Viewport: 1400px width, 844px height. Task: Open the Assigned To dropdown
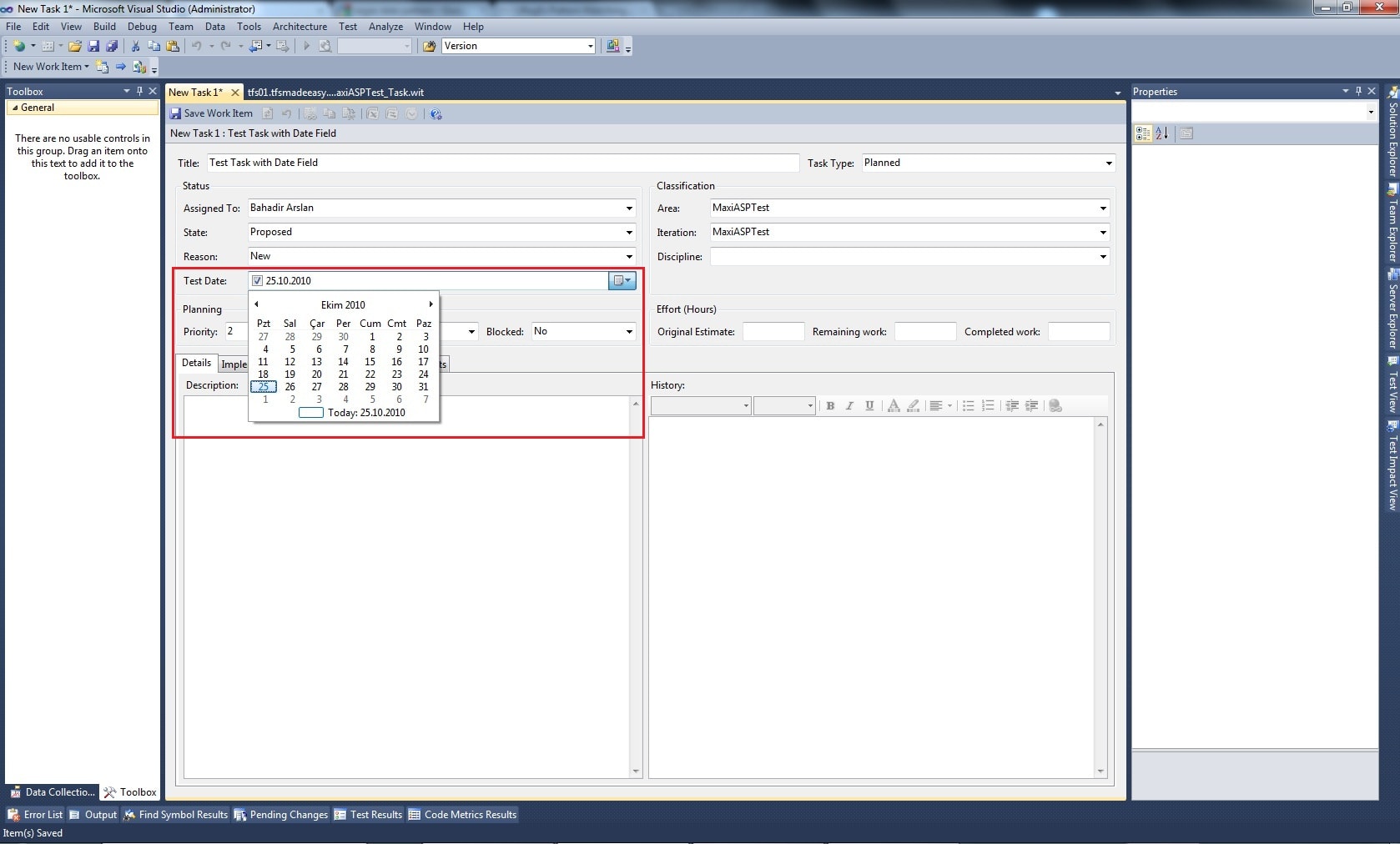629,208
